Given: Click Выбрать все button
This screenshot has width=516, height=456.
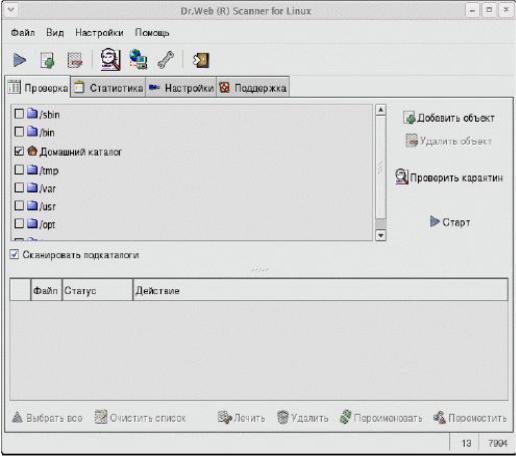Looking at the screenshot, I should (x=47, y=418).
